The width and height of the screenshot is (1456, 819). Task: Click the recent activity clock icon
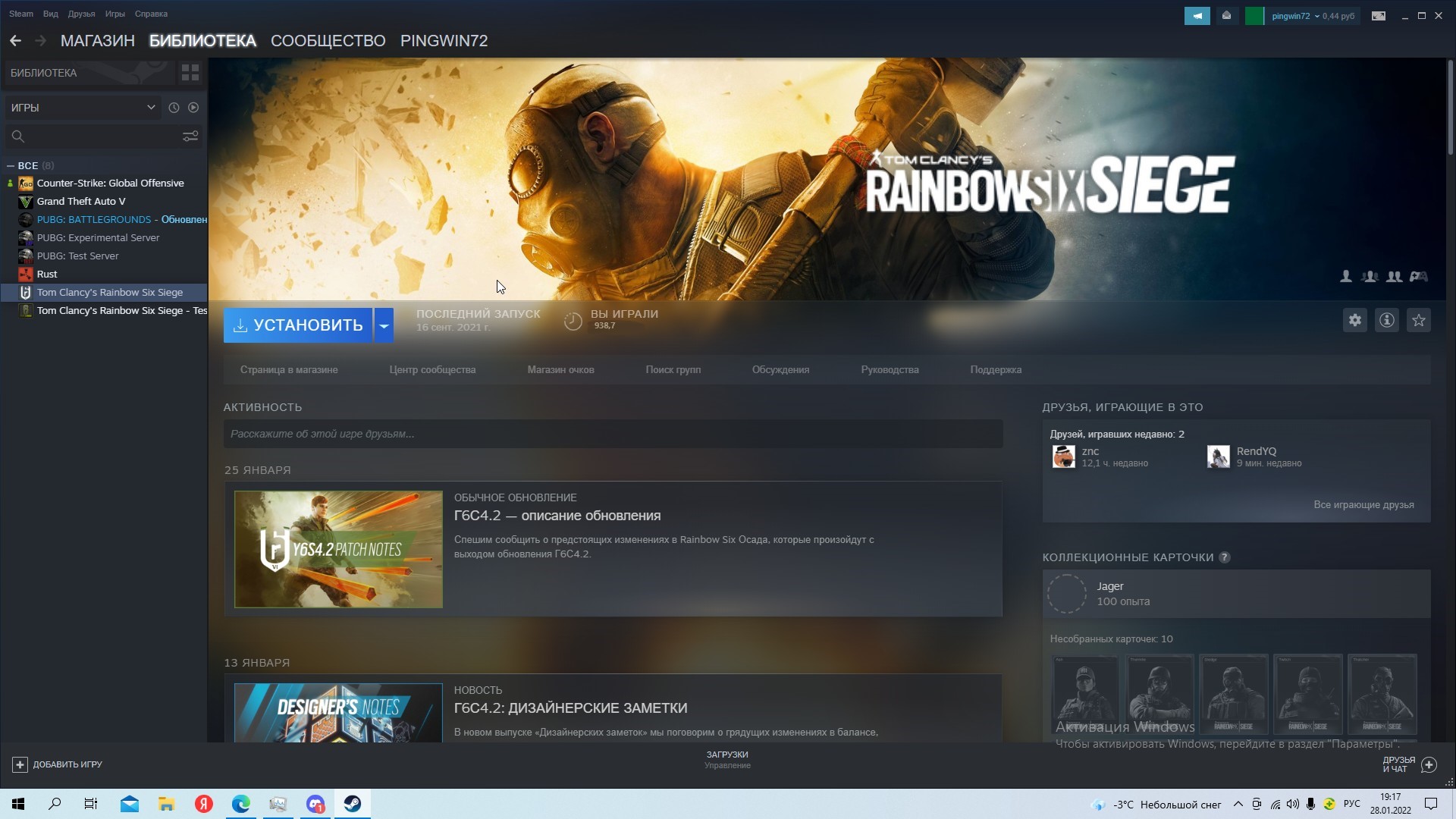174,108
